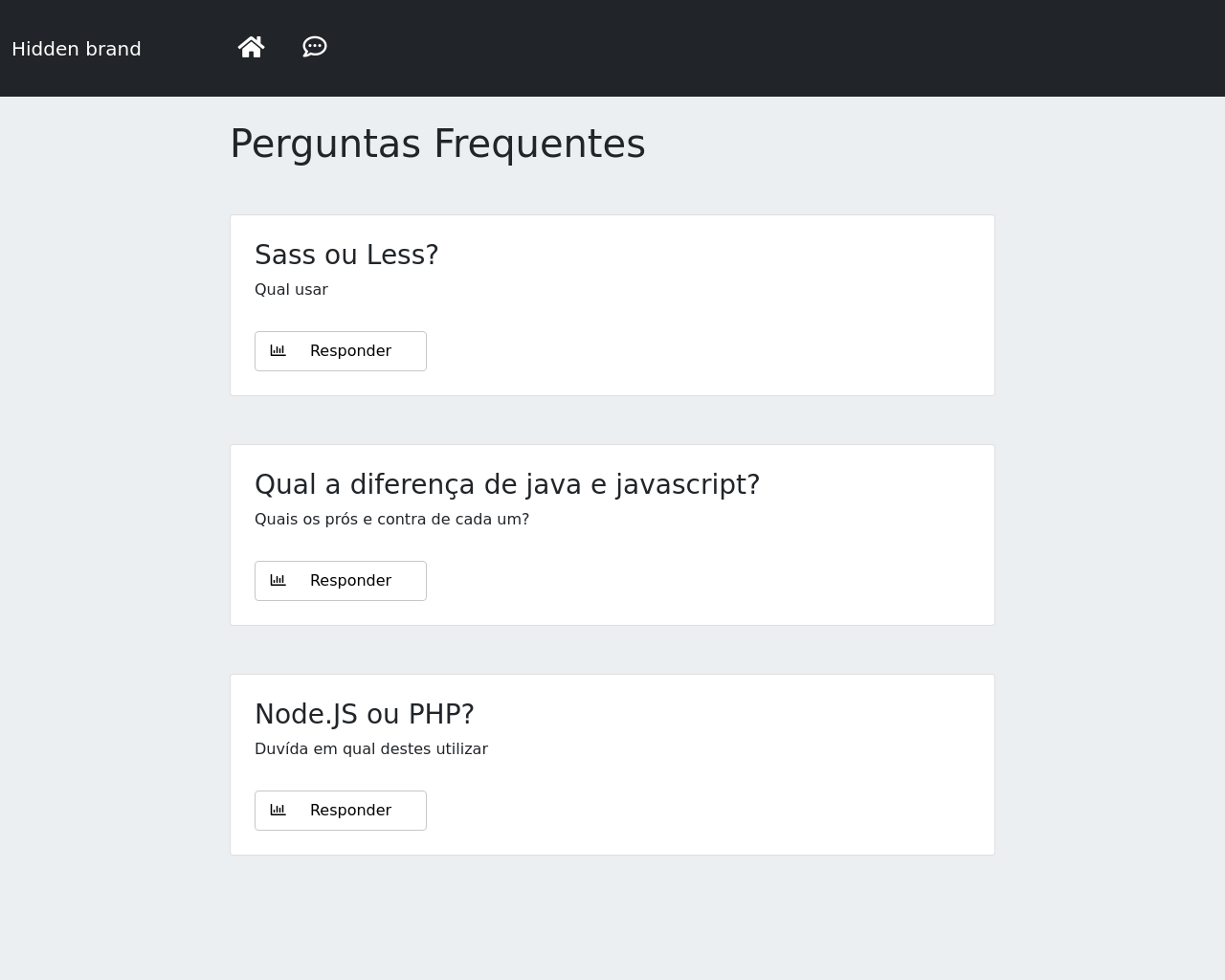Select 'Quais os prós e contra de cada um?' text

[x=391, y=519]
